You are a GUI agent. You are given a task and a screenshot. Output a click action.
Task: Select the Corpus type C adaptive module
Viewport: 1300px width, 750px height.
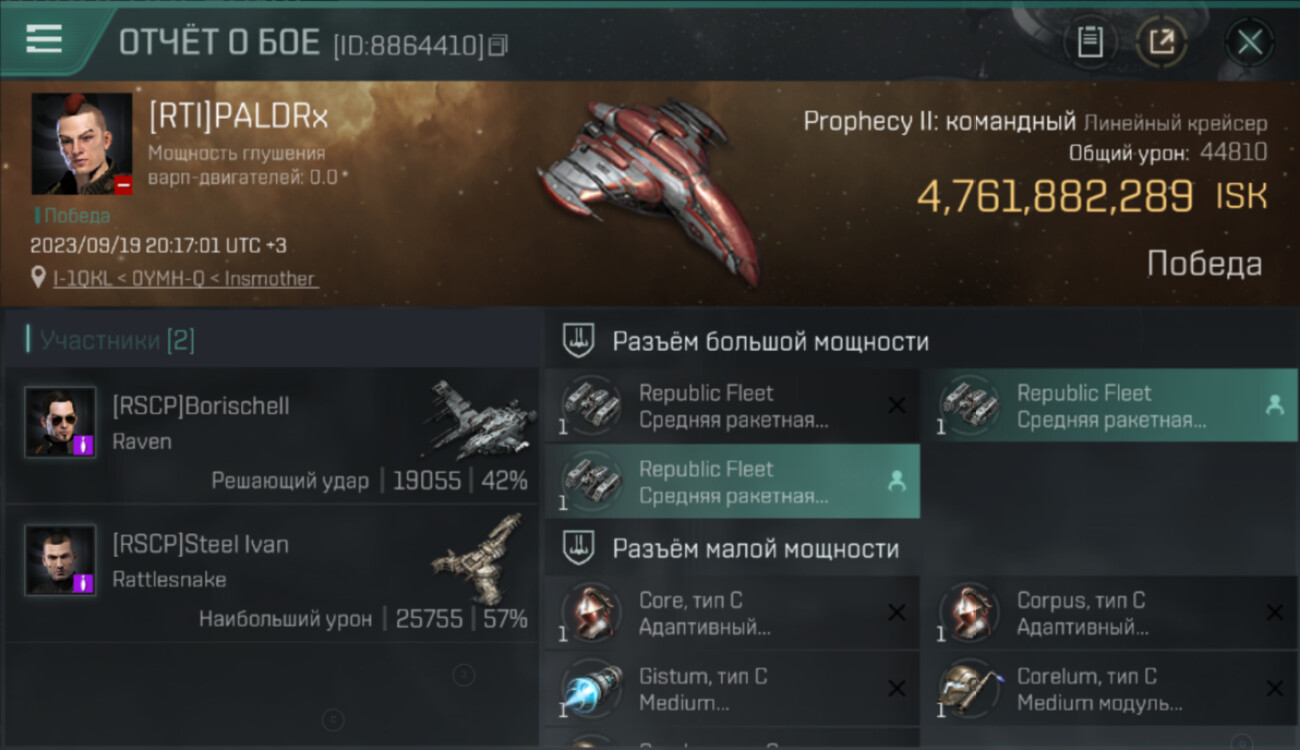[x=1110, y=614]
